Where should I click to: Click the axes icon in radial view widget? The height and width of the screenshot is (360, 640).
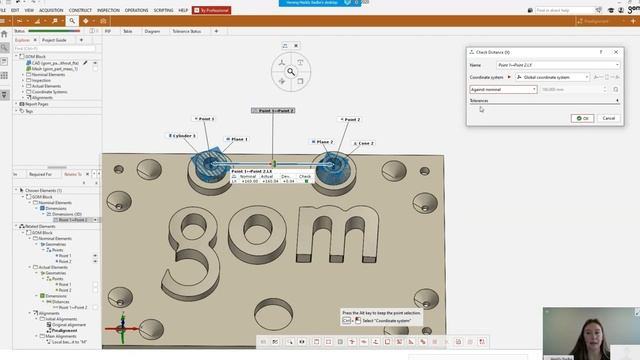pyautogui.click(x=282, y=62)
